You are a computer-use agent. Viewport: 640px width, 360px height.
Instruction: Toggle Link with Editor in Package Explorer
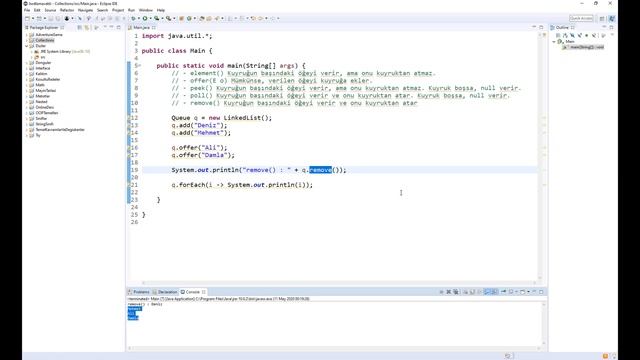(87, 27)
